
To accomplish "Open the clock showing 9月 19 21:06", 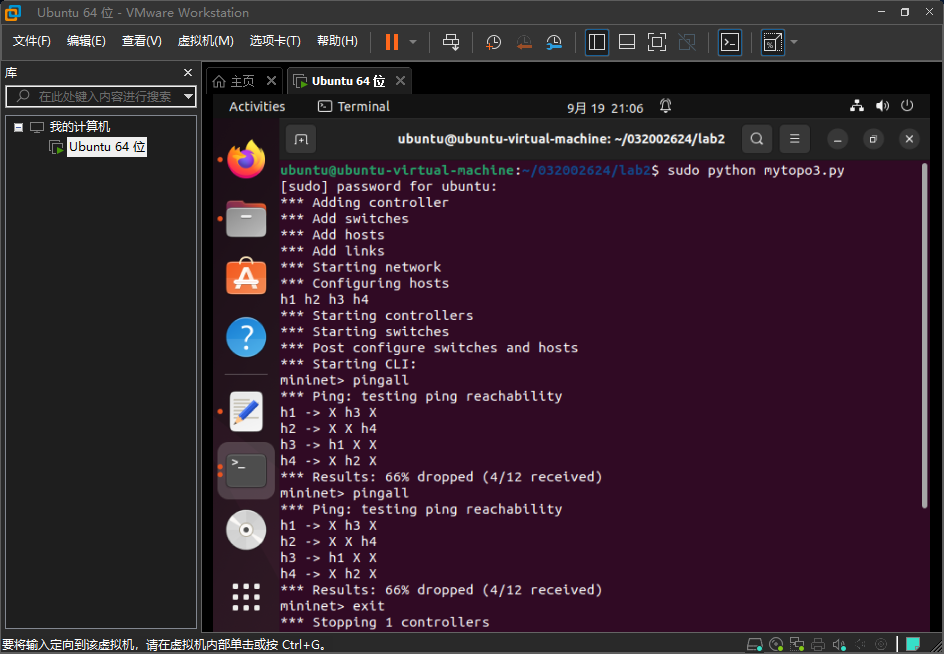I will 605,108.
